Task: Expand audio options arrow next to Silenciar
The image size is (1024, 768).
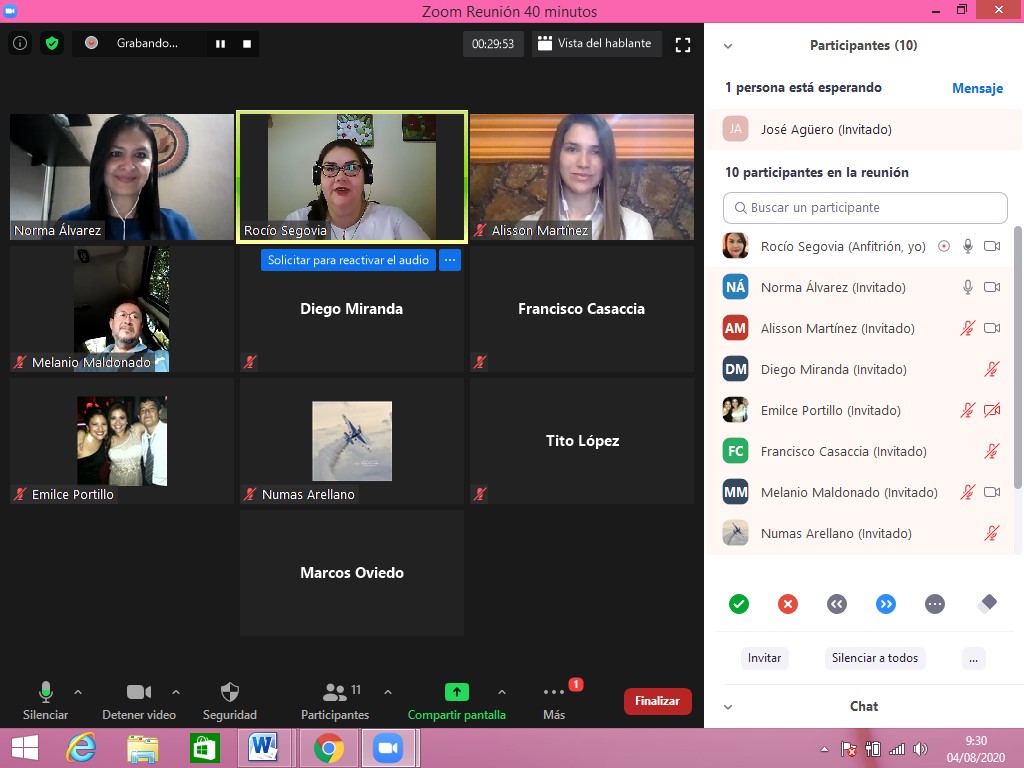Action: coord(78,692)
